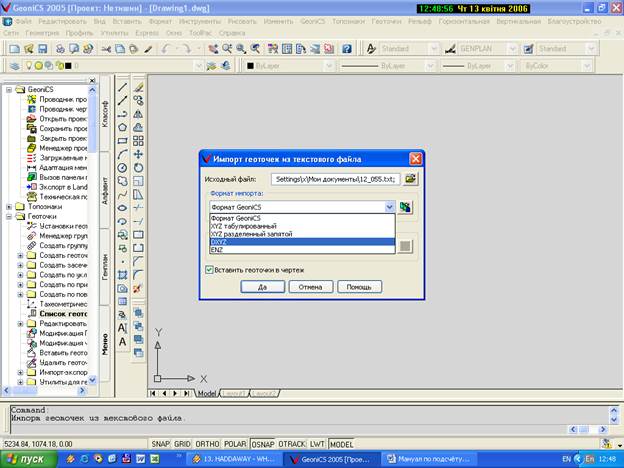
Task: Switch to the Model tab
Action: point(207,393)
